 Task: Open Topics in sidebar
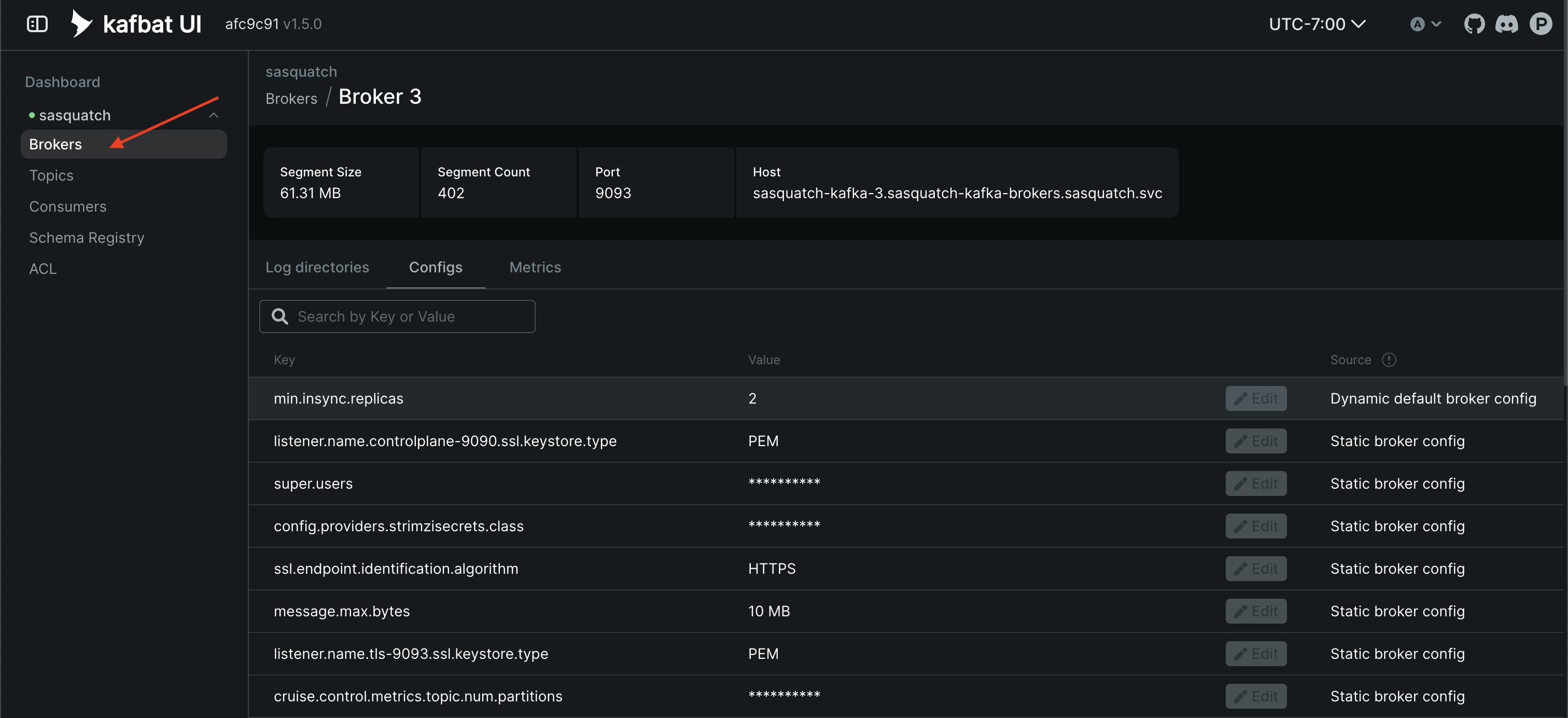51,175
